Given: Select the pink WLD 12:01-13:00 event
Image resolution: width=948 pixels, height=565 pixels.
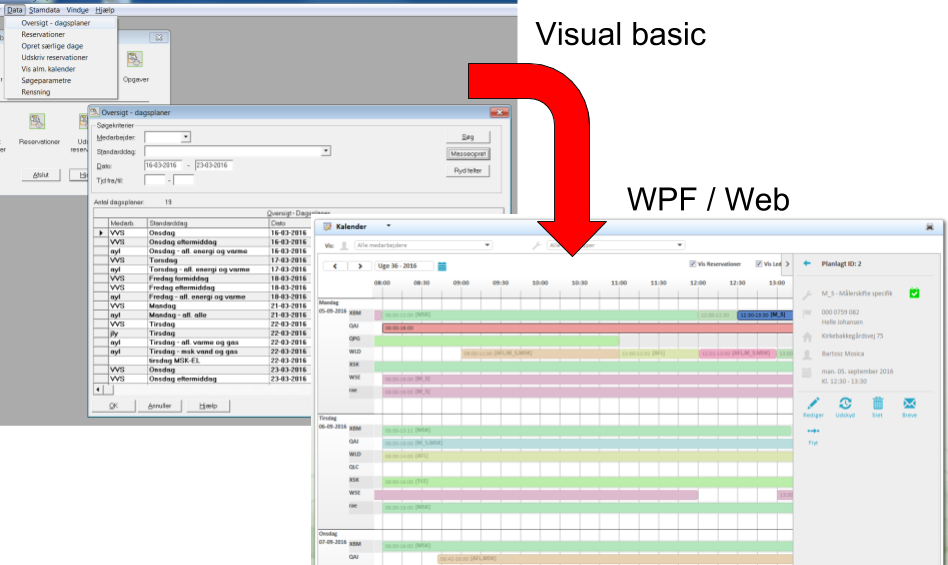Looking at the screenshot, I should [x=737, y=354].
